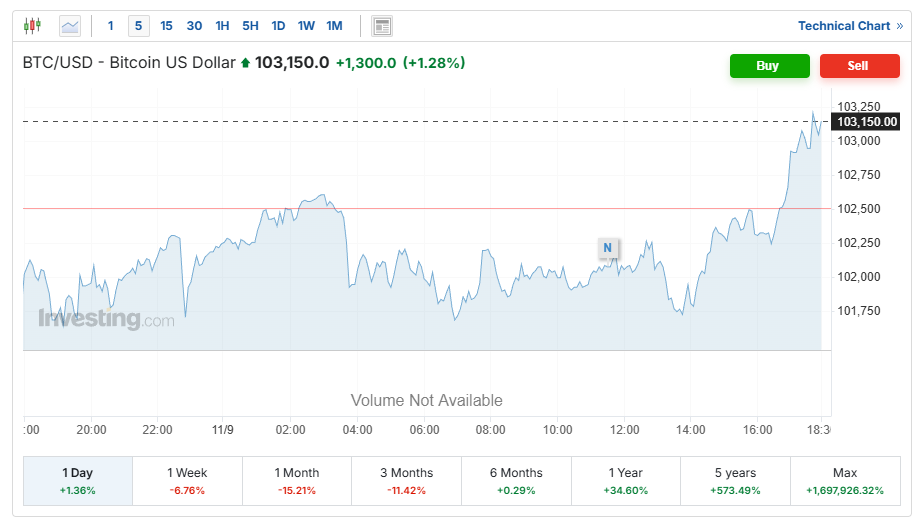922x532 pixels.
Task: Select the 1 Month range tab
Action: [297, 480]
